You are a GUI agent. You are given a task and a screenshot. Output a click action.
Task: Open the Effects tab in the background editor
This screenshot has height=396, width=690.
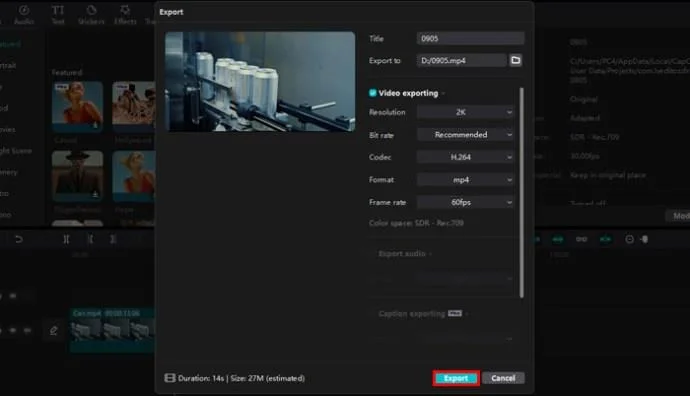pos(125,15)
